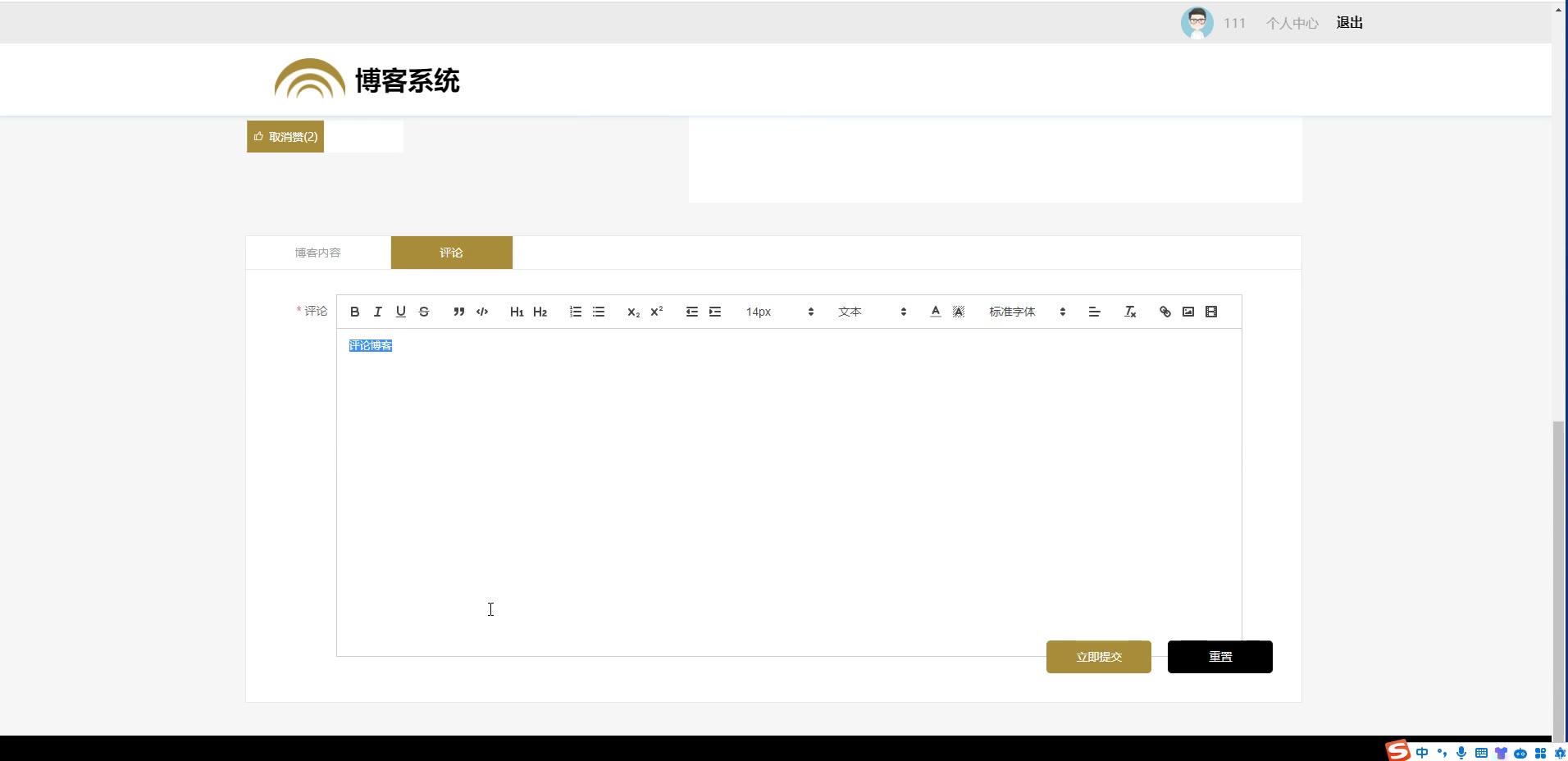Create a numbered ordered list
Screen dimensions: 1568x761
(576, 312)
